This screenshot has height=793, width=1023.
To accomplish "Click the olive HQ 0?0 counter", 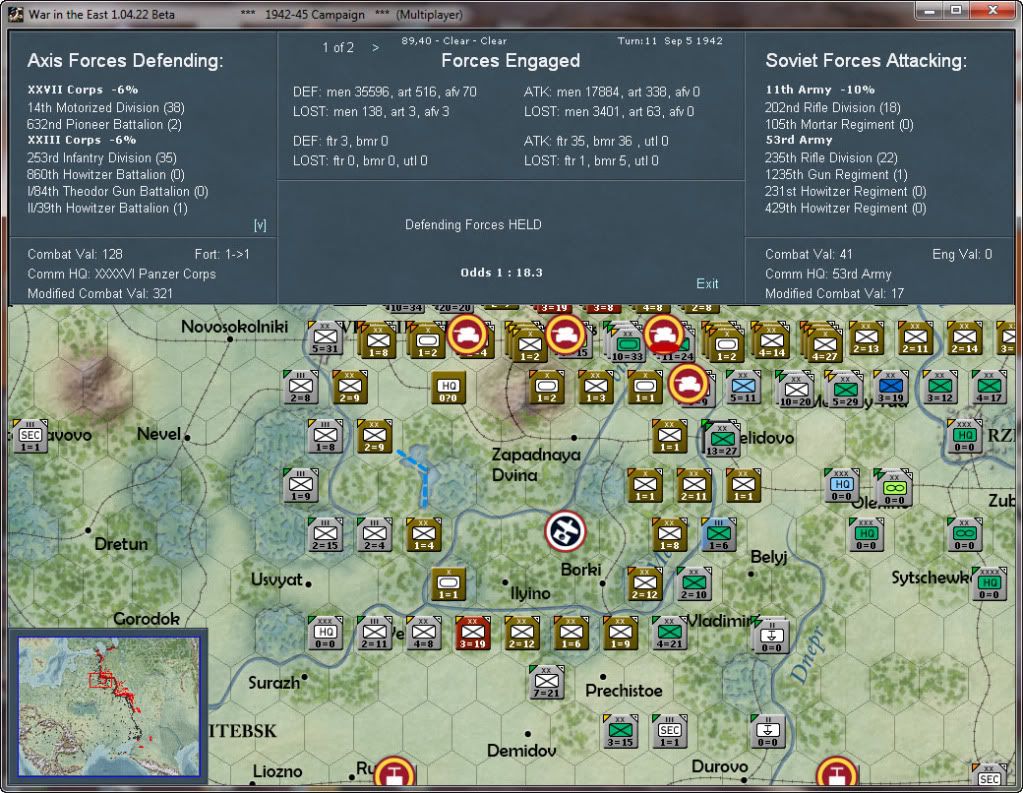I will 448,388.
